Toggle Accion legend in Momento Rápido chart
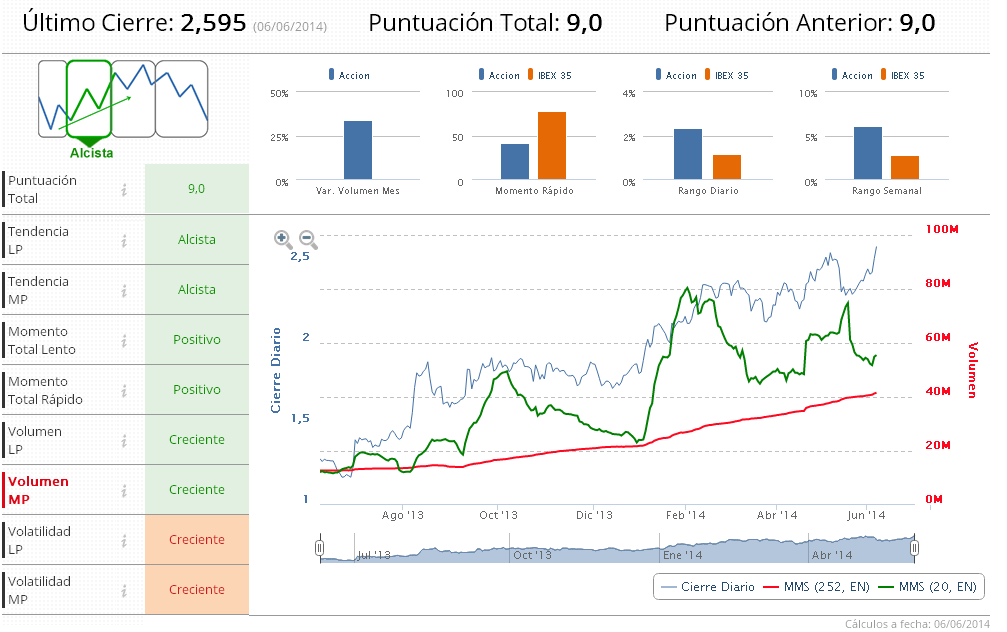Image resolution: width=1007 pixels, height=632 pixels. [x=499, y=75]
